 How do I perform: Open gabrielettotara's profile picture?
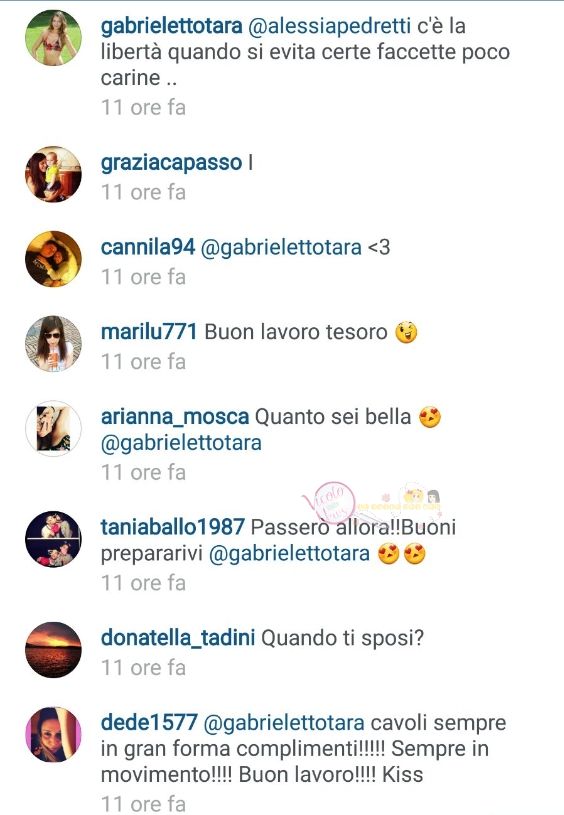point(54,37)
